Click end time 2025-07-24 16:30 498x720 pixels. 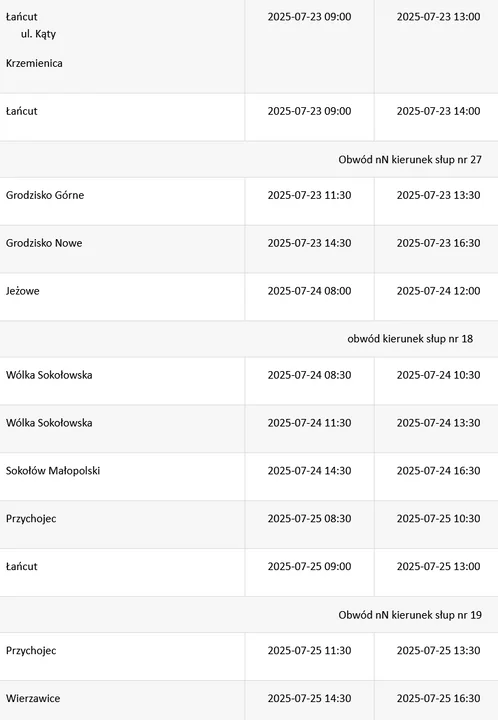pyautogui.click(x=438, y=471)
